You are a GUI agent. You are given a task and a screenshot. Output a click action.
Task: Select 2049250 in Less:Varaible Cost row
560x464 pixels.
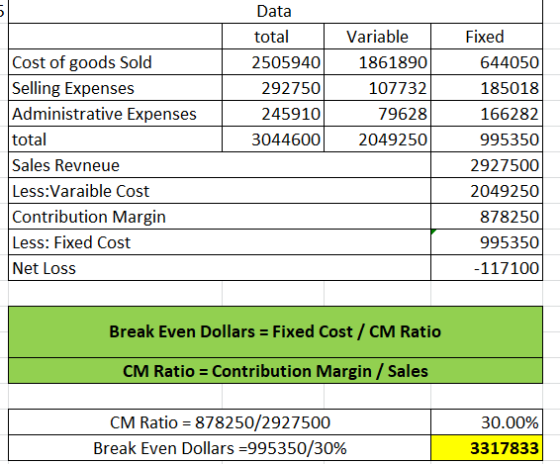pyautogui.click(x=486, y=191)
